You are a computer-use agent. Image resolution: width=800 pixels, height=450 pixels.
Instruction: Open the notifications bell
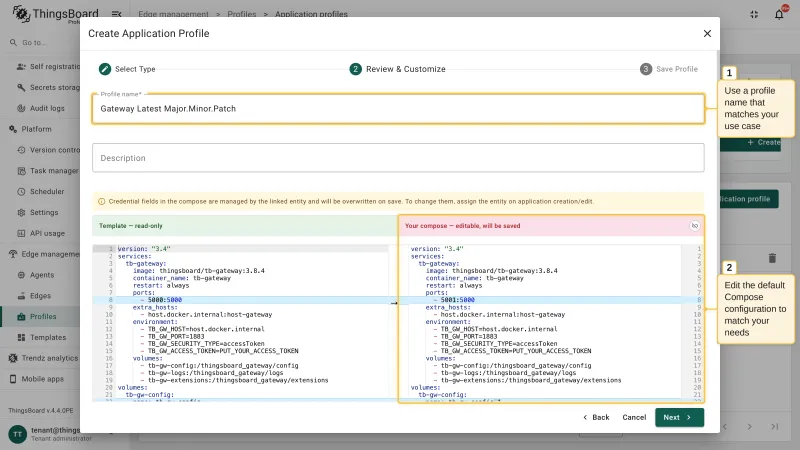pyautogui.click(x=779, y=14)
